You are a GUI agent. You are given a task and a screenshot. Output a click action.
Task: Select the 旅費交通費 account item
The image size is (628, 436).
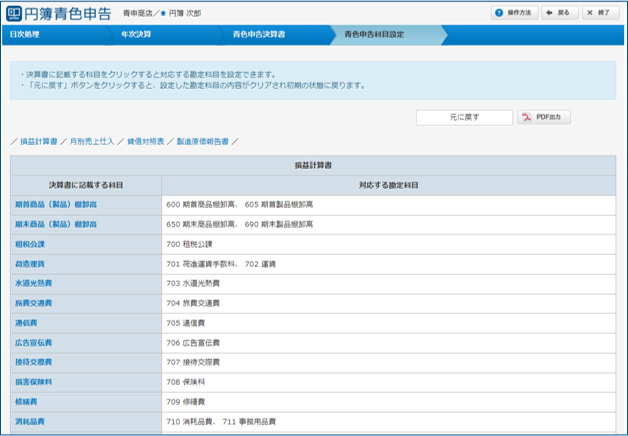coord(34,302)
